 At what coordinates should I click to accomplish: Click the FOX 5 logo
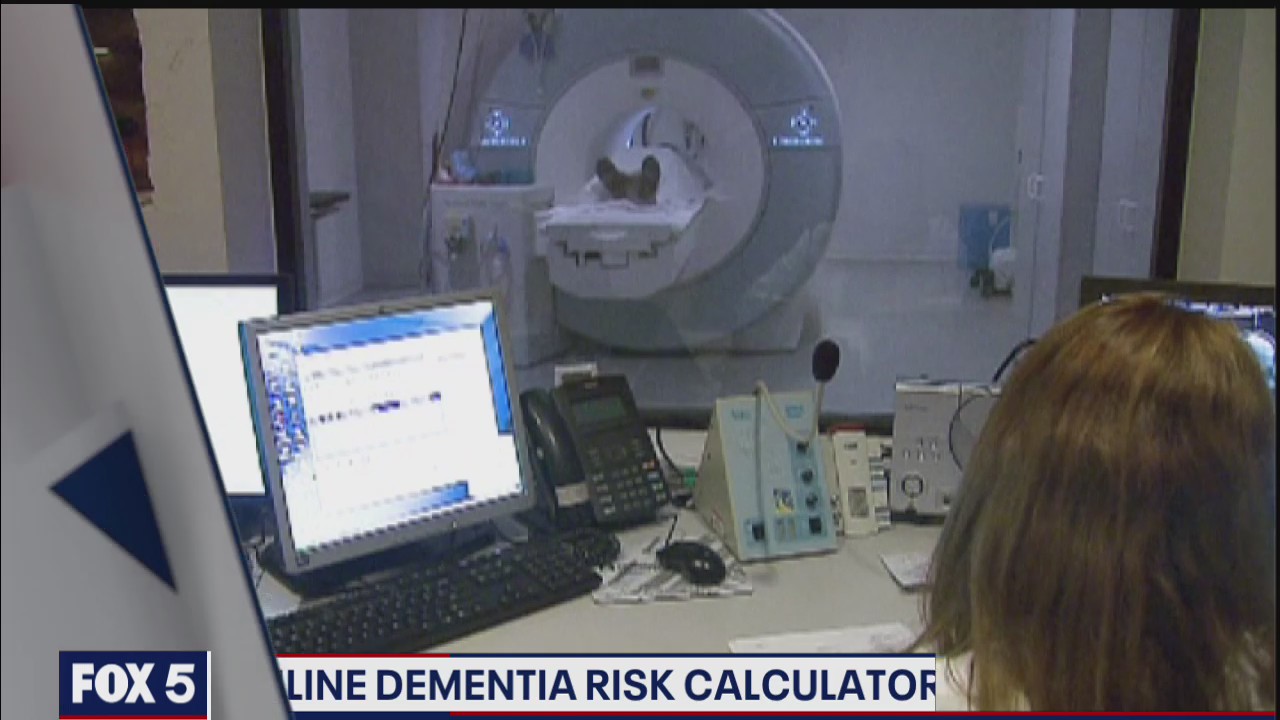134,685
